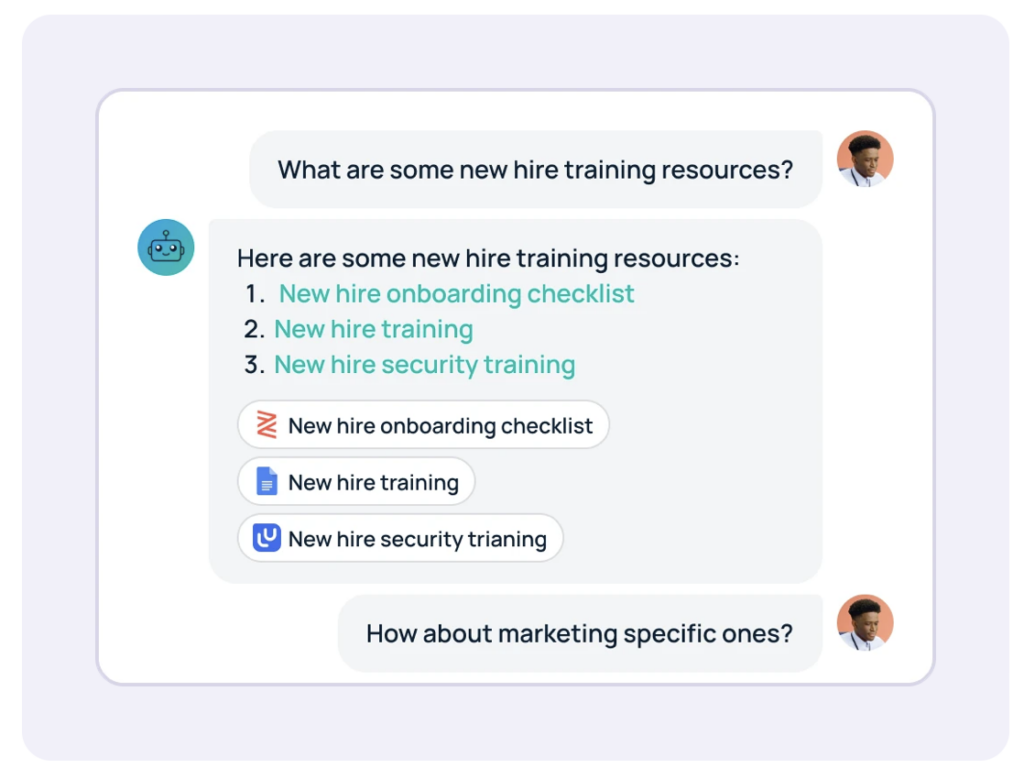Open the "New hire training" link

[373, 329]
